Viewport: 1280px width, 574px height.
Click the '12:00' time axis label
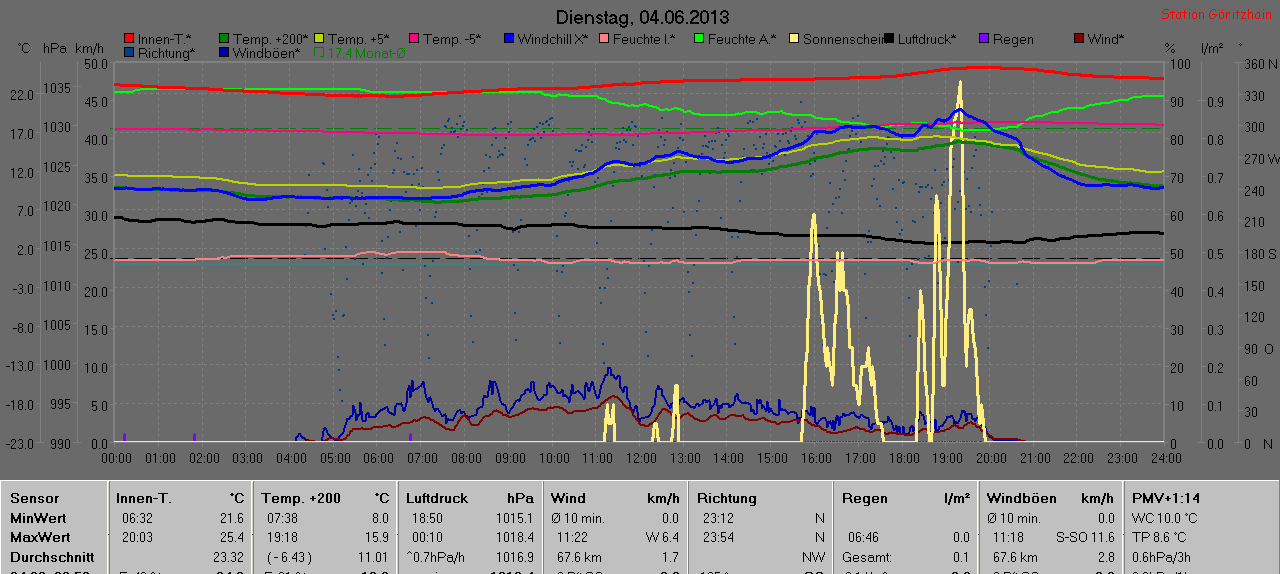pyautogui.click(x=641, y=457)
